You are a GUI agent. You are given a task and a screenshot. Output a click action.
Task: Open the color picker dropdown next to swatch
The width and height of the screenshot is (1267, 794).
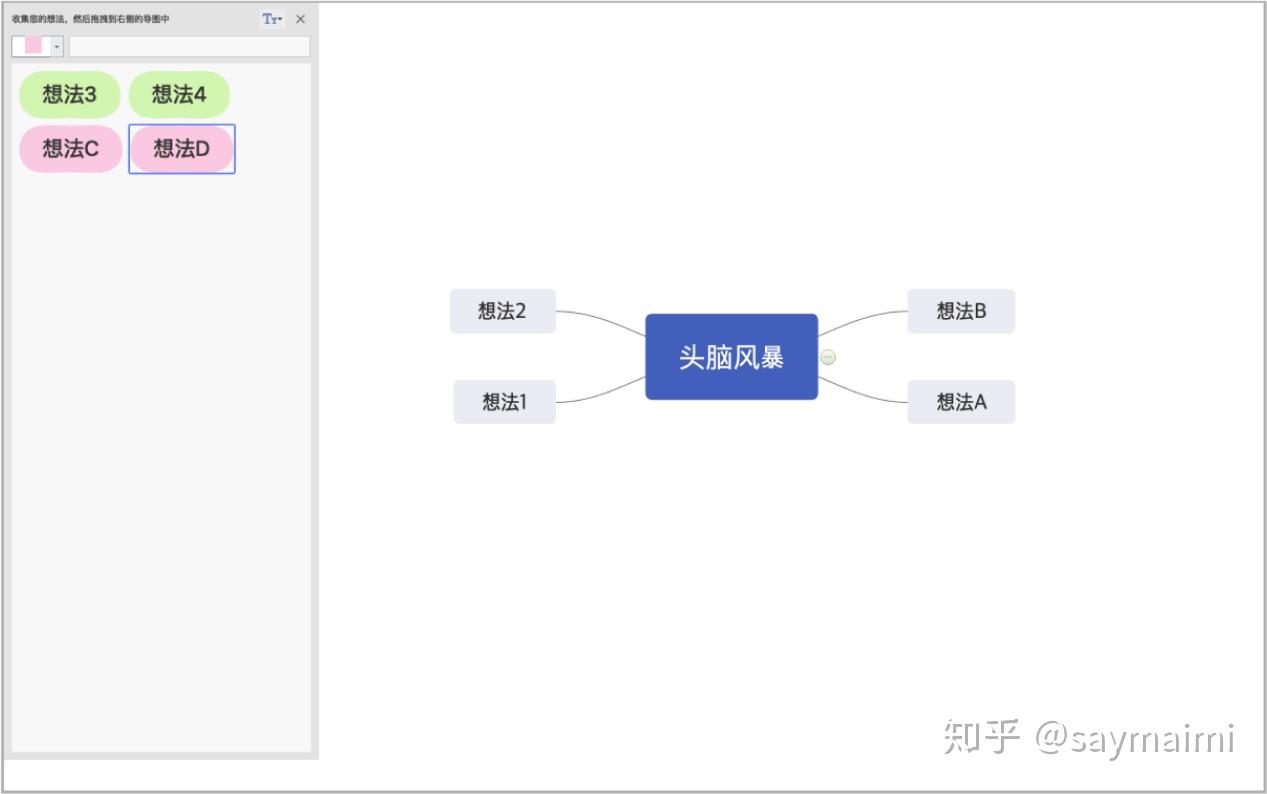[x=57, y=46]
